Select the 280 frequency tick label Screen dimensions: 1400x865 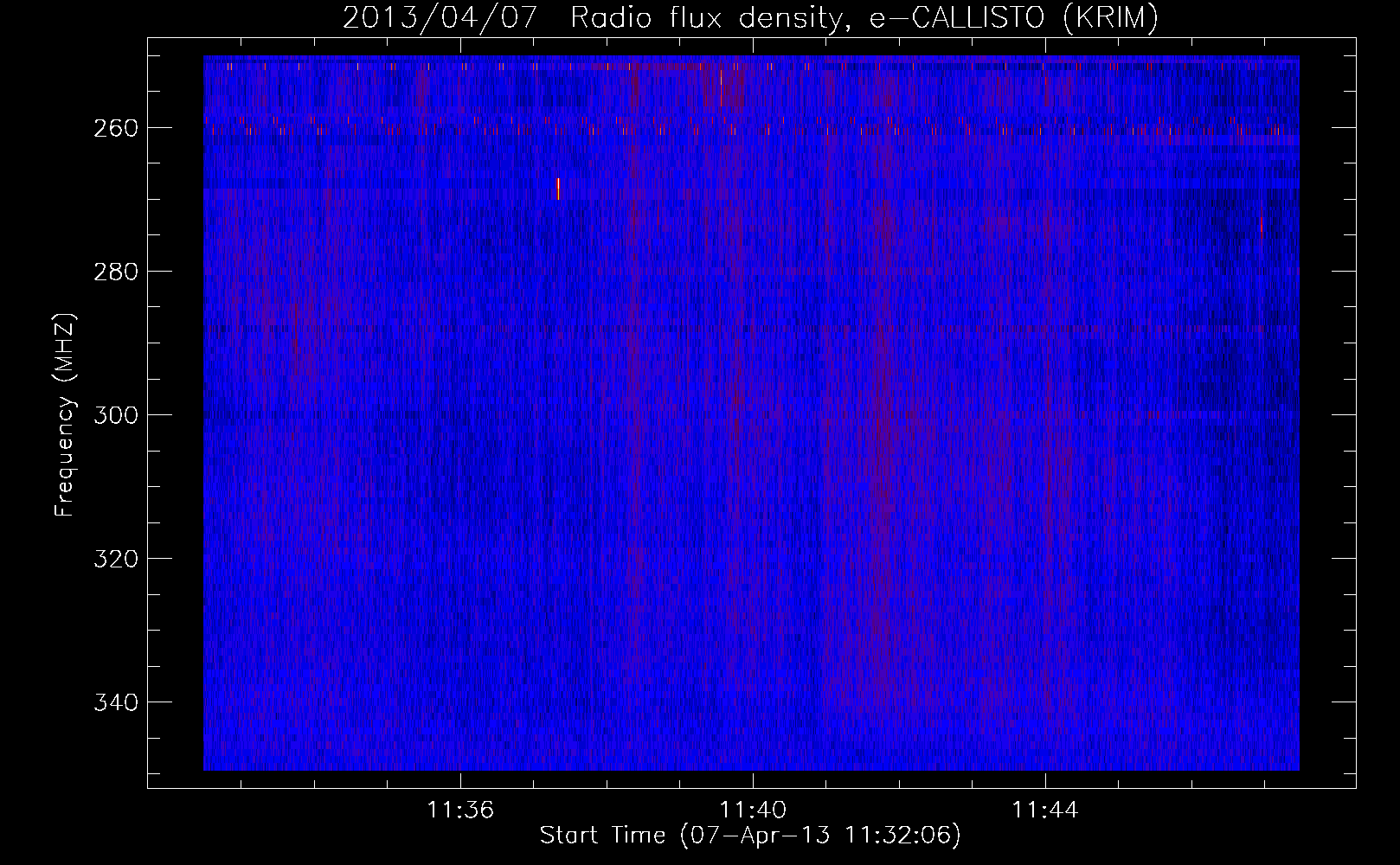click(115, 272)
